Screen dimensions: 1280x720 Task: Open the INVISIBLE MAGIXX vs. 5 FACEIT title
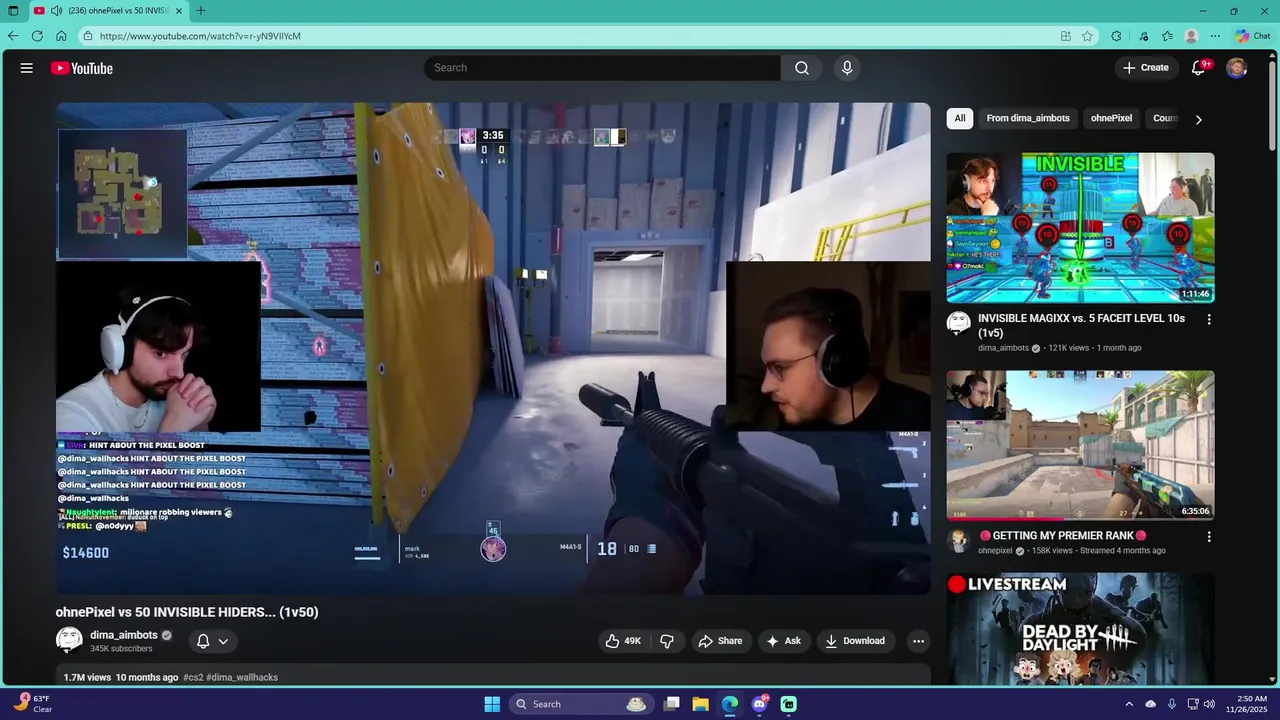tap(1081, 325)
